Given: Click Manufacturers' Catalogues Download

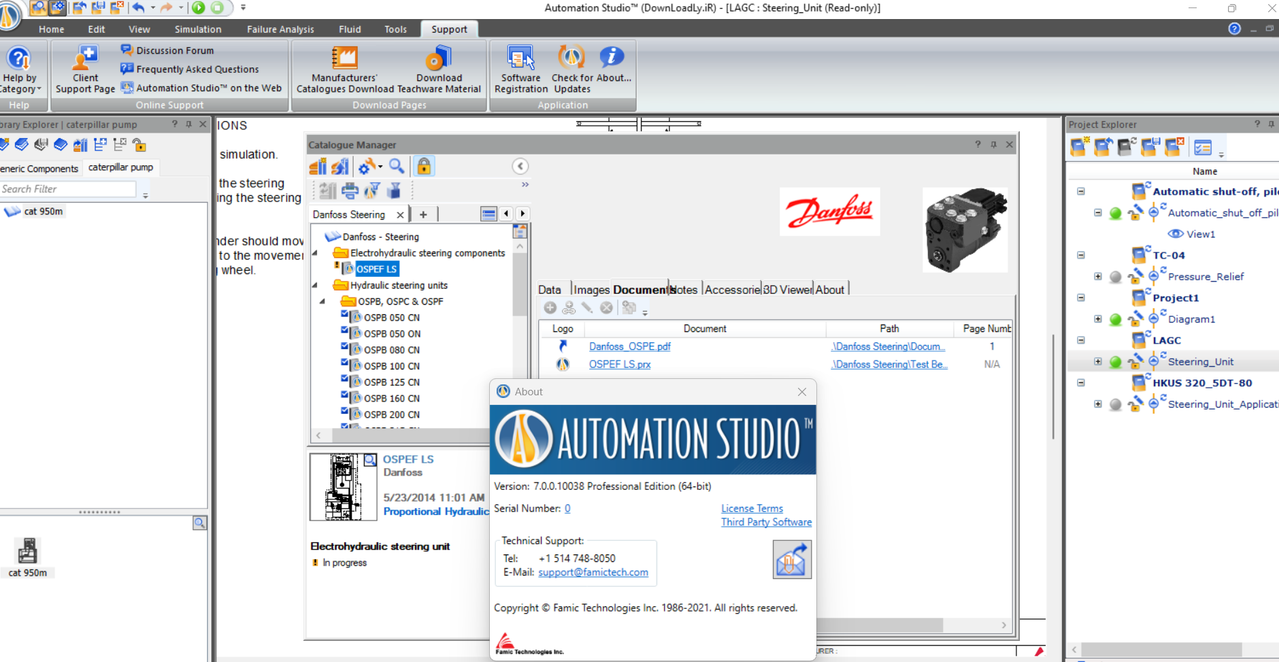Looking at the screenshot, I should pyautogui.click(x=345, y=70).
